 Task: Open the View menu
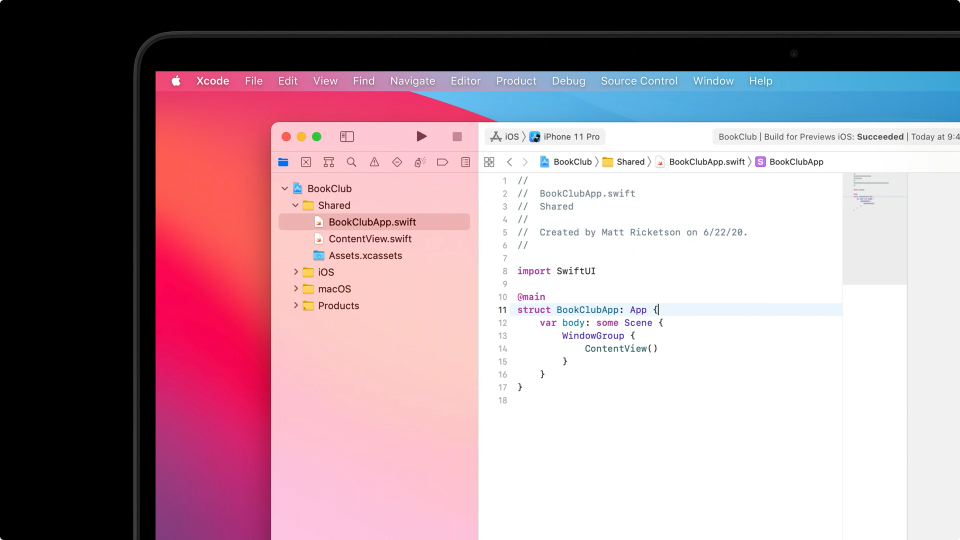(x=325, y=81)
